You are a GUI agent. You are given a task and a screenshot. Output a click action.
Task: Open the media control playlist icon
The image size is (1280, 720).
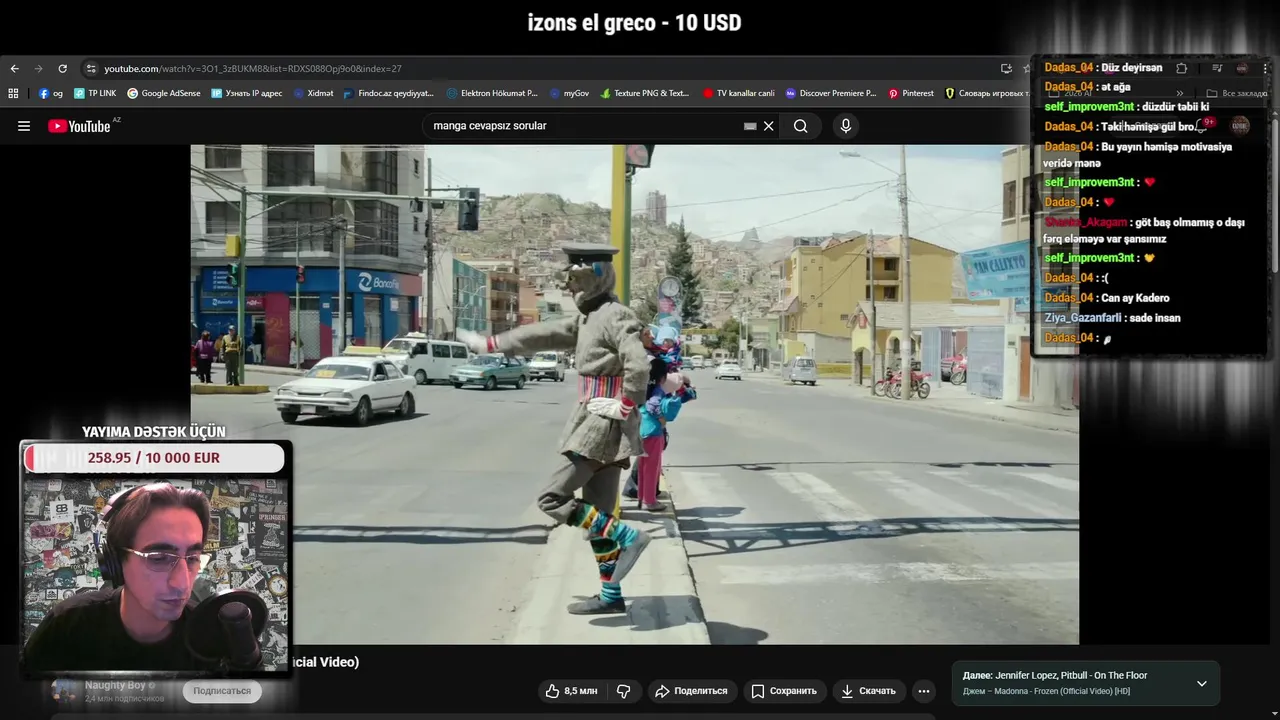coord(1217,68)
